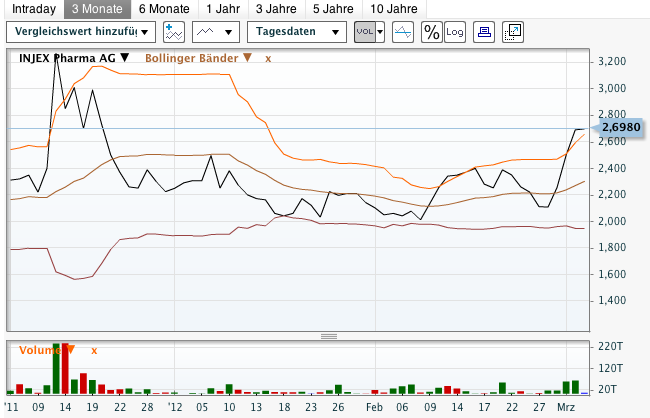
Task: Expand the INJEX Pharma AG series menu
Action: pyautogui.click(x=125, y=58)
